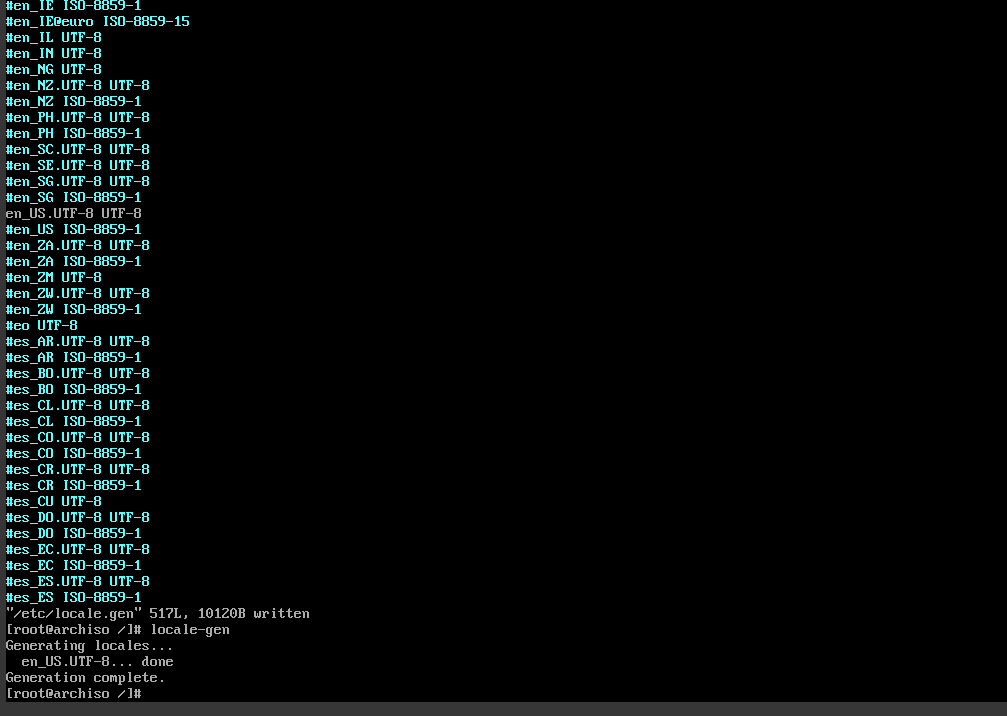Click the '#es_EC ISO-8859-1' line
This screenshot has width=1007, height=716.
[x=73, y=566]
